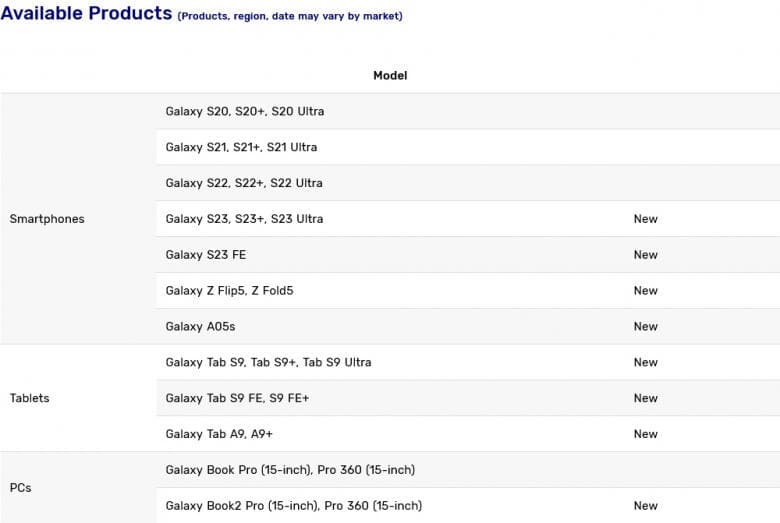This screenshot has height=523, width=780.
Task: Click the Galaxy S21, S21+, S21 Ultra row
Action: tap(241, 147)
